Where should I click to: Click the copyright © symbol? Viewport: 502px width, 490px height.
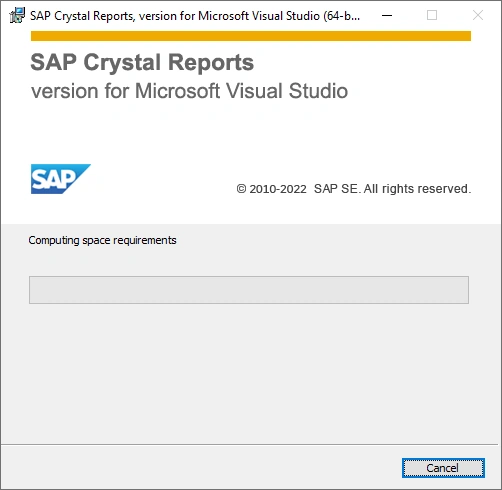pyautogui.click(x=241, y=189)
